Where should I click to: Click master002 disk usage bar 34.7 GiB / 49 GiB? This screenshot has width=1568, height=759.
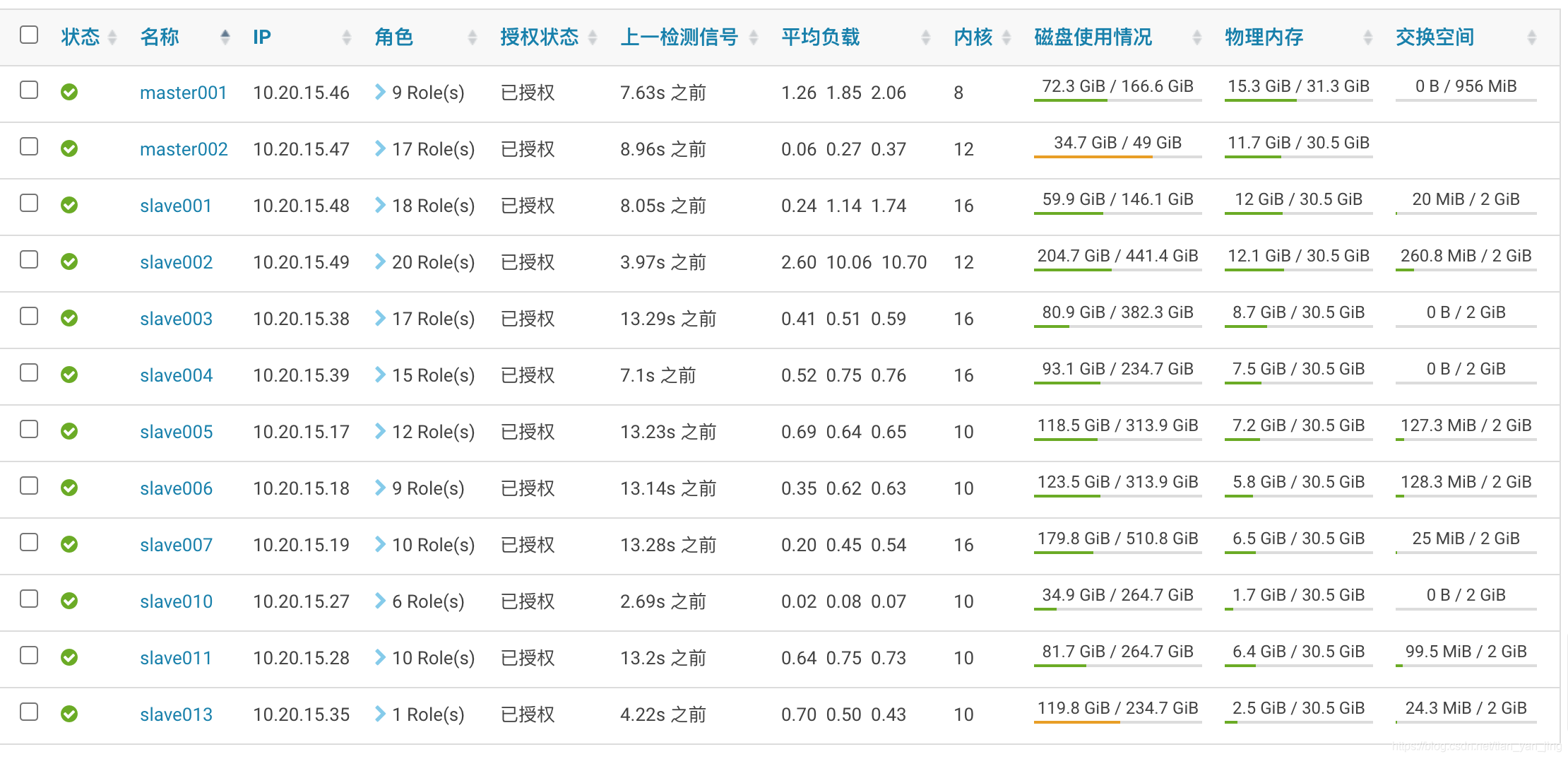tap(1118, 145)
